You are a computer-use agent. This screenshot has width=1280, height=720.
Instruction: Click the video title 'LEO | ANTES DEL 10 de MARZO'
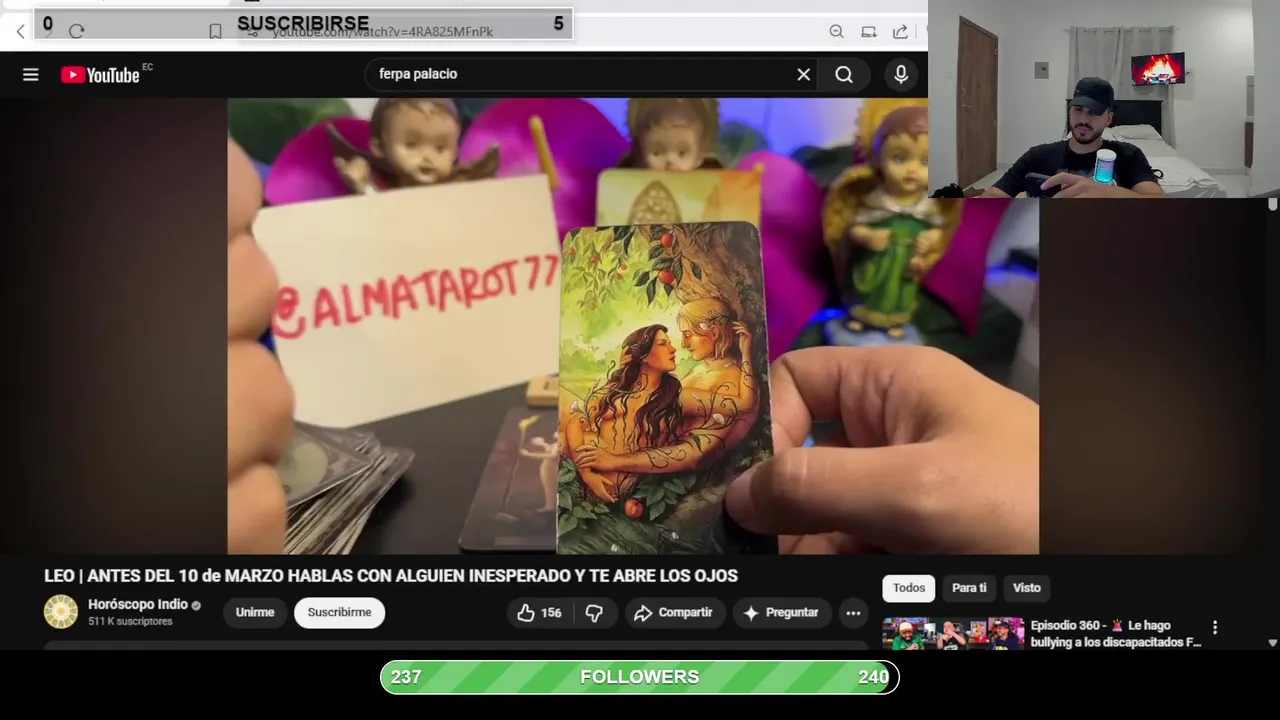pos(391,576)
